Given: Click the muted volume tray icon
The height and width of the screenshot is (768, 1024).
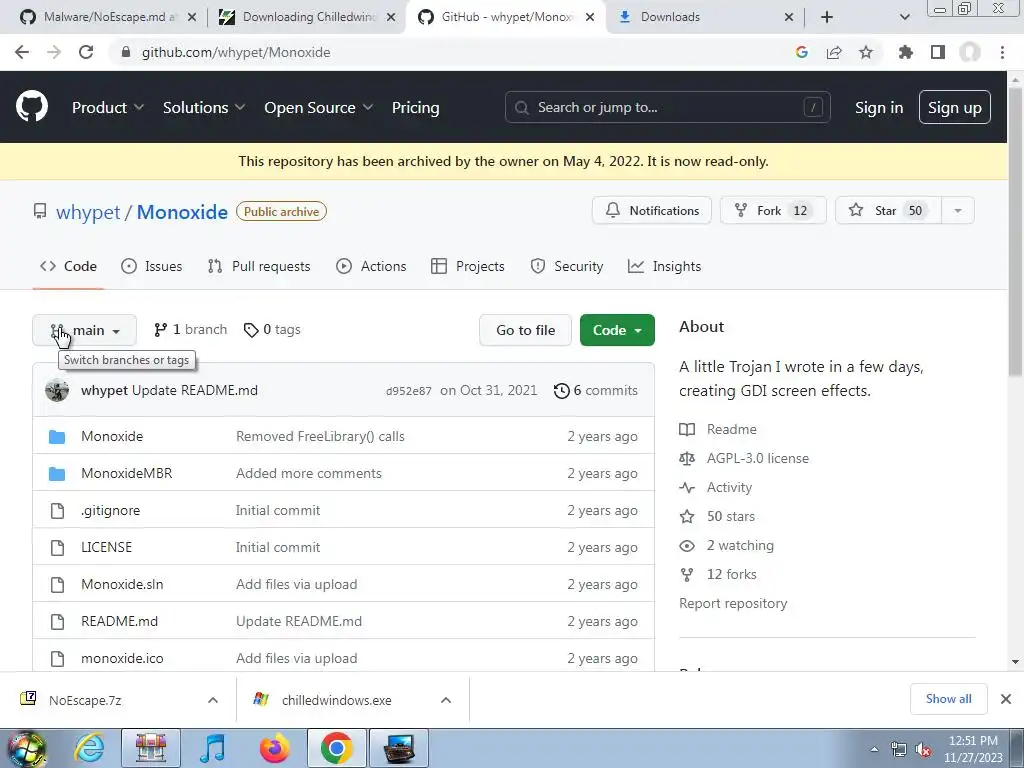Looking at the screenshot, I should click(x=923, y=750).
